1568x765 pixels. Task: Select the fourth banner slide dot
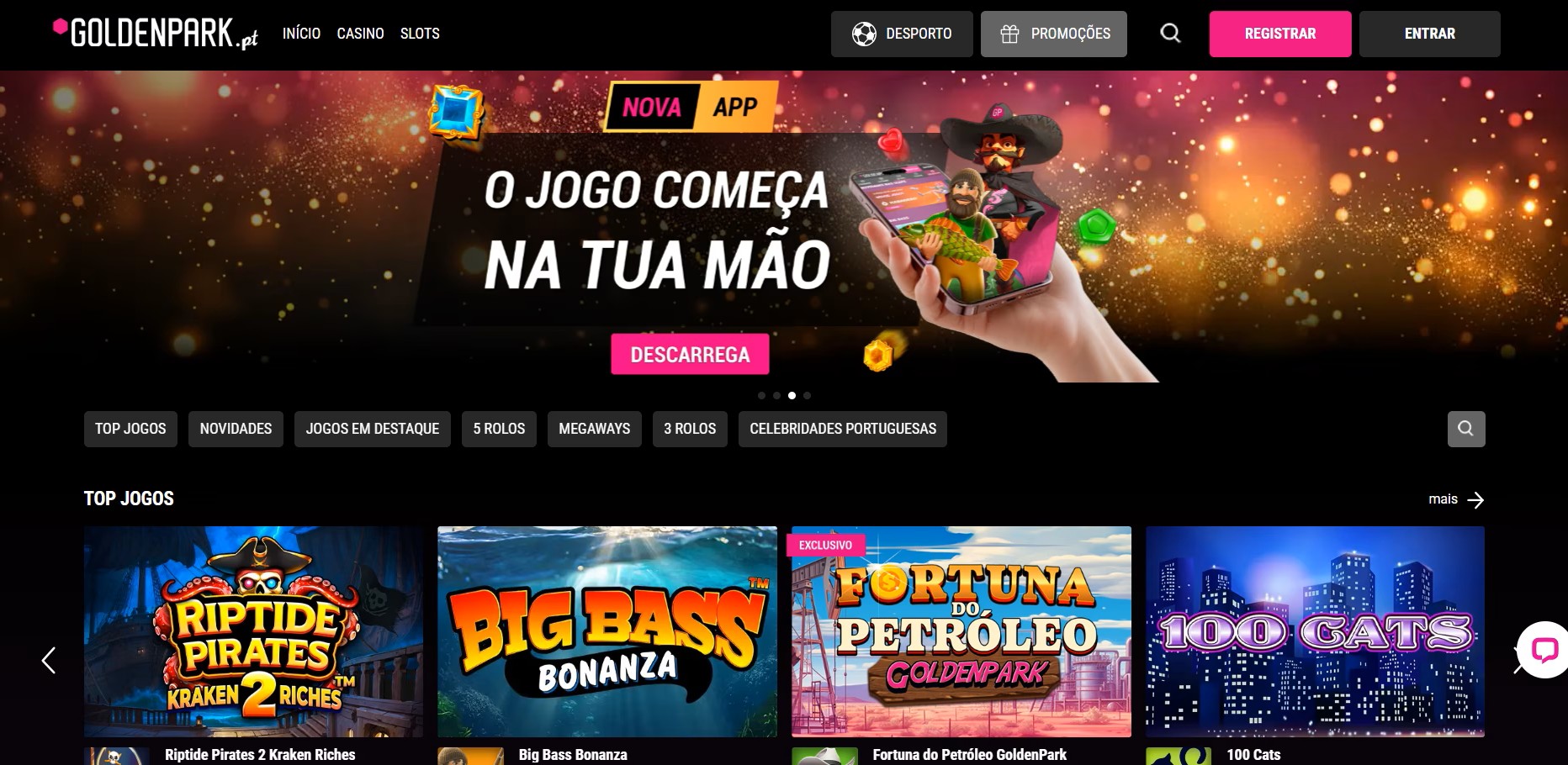point(807,395)
